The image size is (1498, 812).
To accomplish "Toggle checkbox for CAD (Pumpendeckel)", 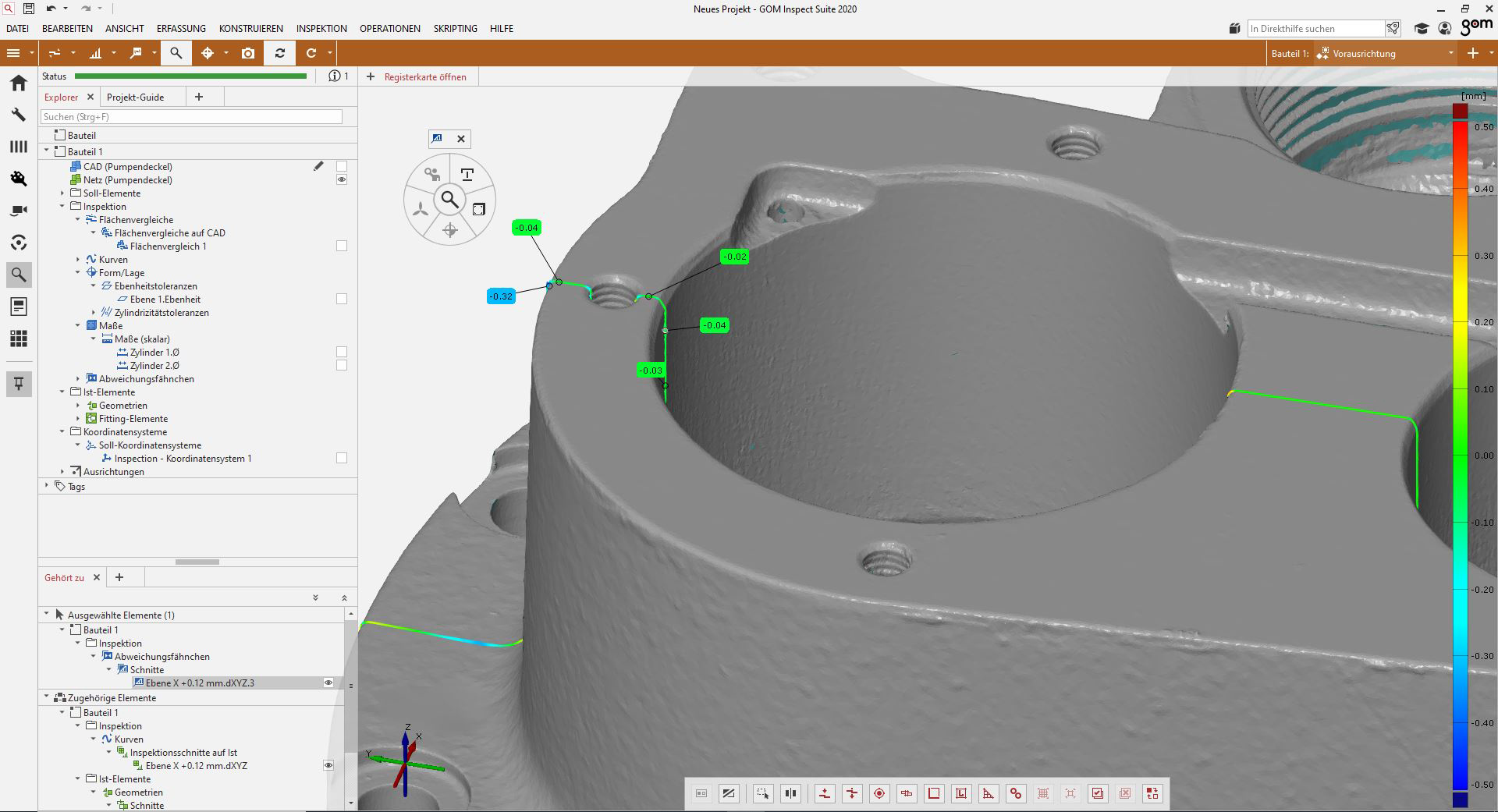I will (x=342, y=166).
